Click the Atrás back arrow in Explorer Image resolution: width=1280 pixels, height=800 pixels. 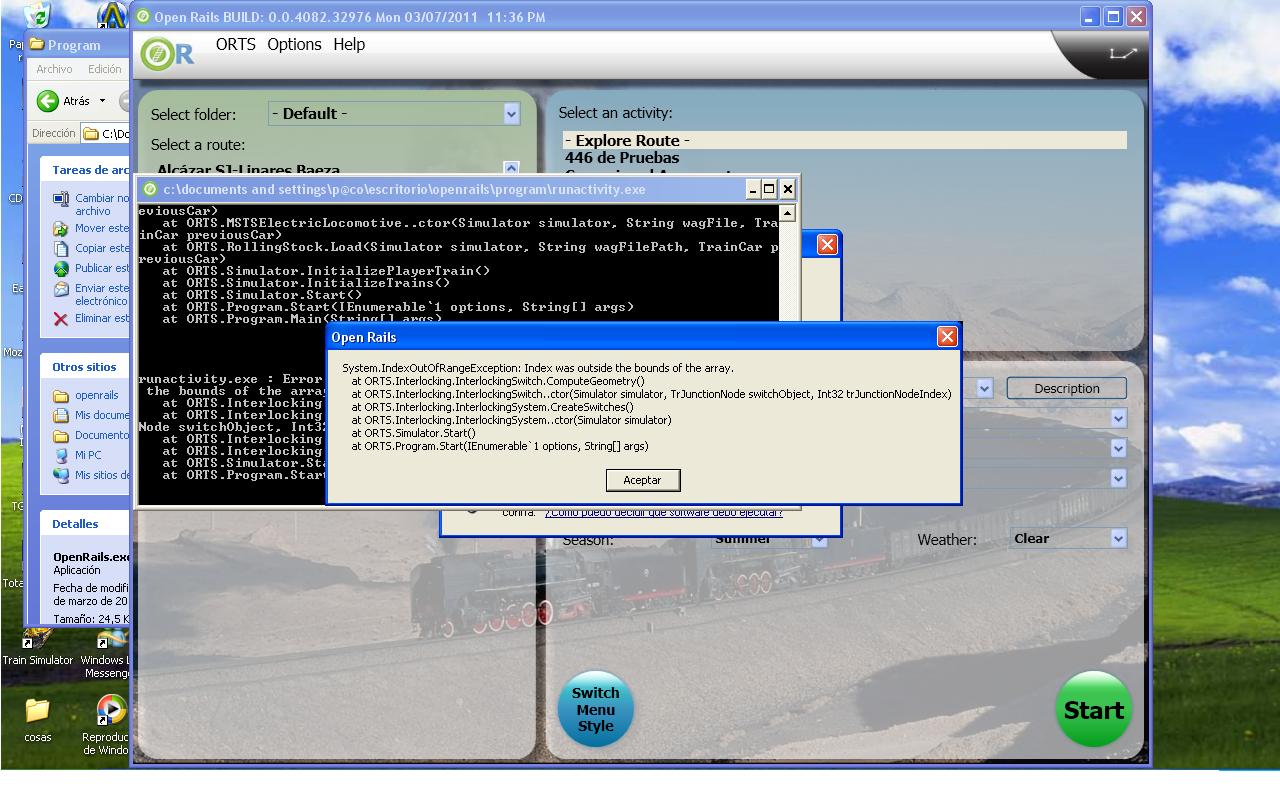click(48, 101)
